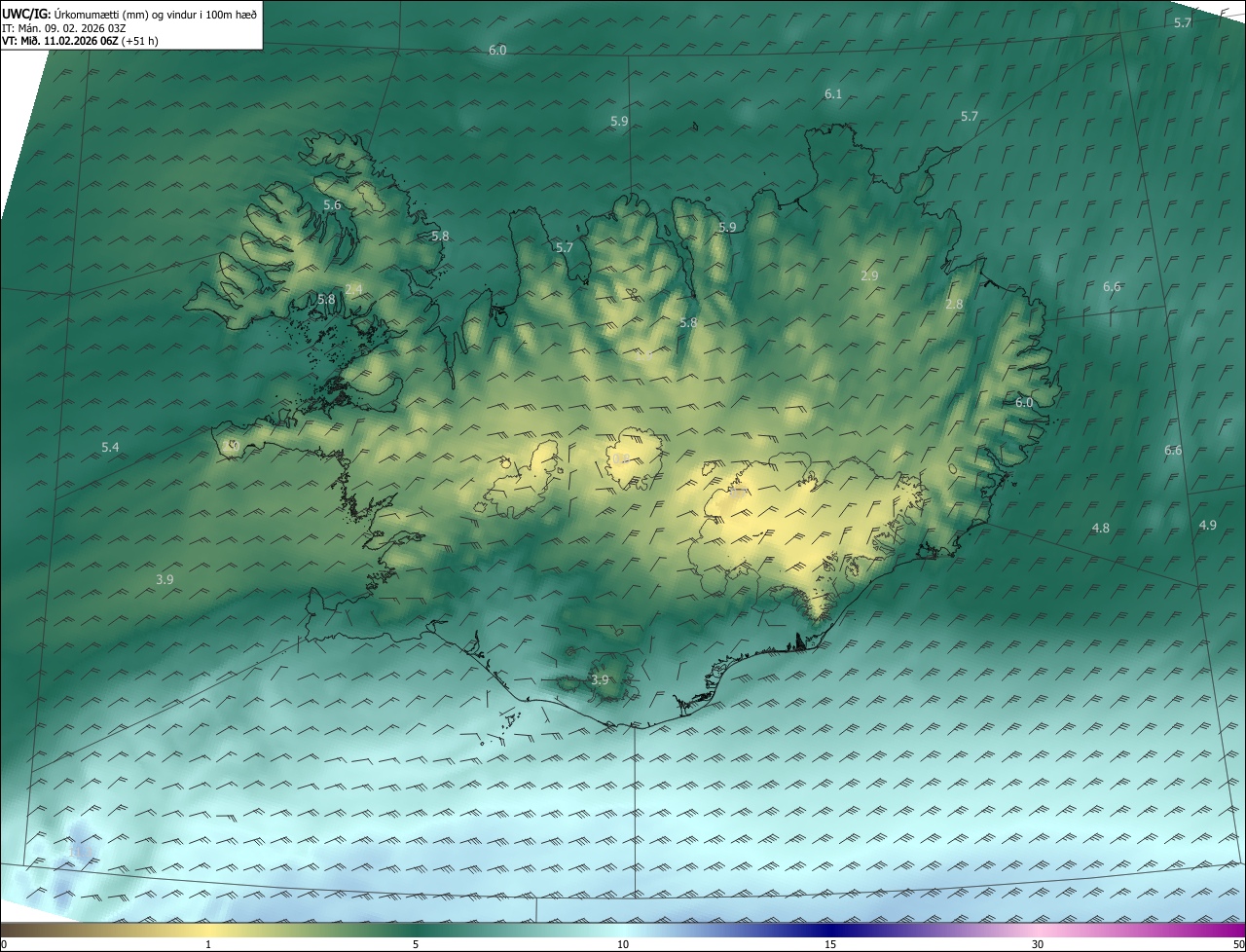The height and width of the screenshot is (952, 1246).
Task: Click the 10 tick on the color scale
Action: pos(623,944)
